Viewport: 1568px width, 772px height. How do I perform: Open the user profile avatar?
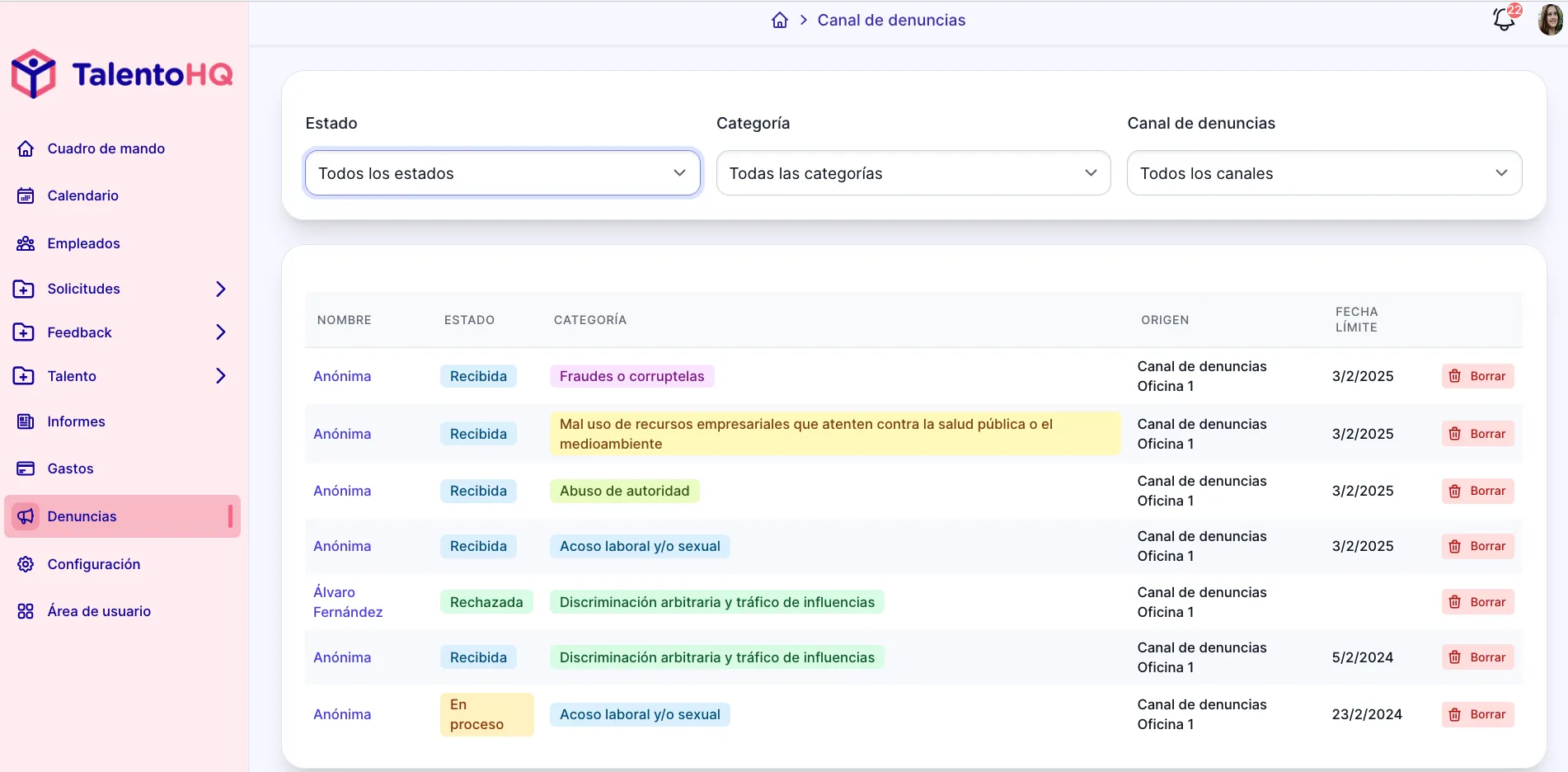[1549, 19]
